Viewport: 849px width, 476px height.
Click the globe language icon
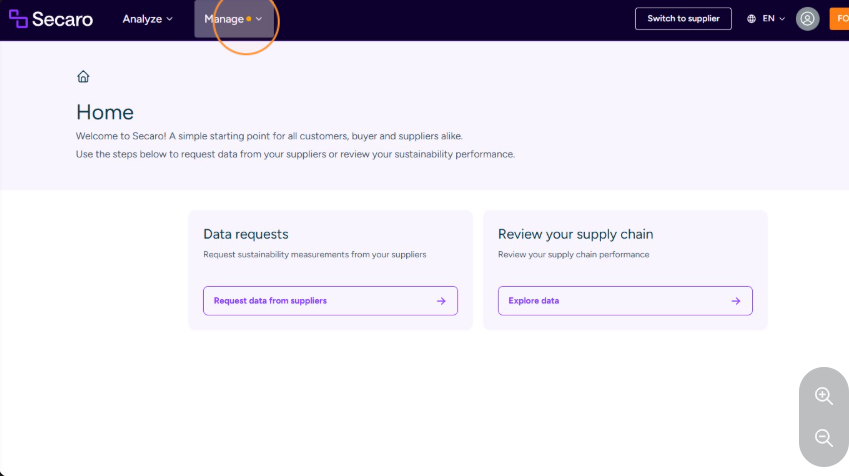752,19
